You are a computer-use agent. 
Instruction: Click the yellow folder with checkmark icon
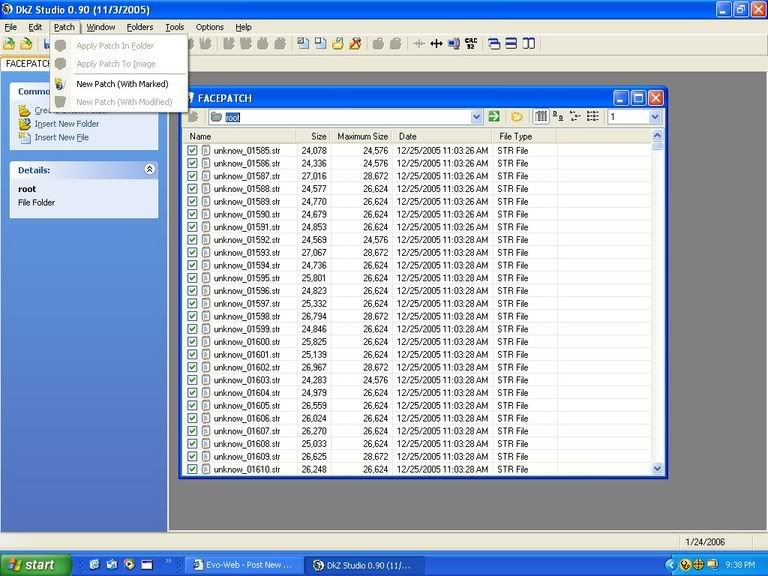(338, 44)
